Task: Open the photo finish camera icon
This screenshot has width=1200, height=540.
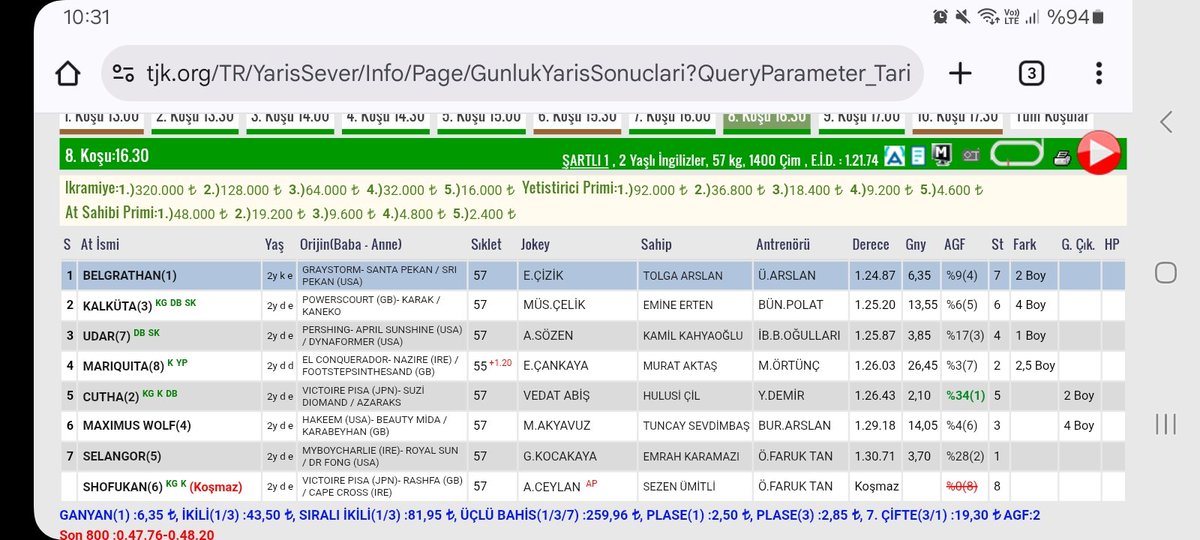Action: tap(971, 157)
